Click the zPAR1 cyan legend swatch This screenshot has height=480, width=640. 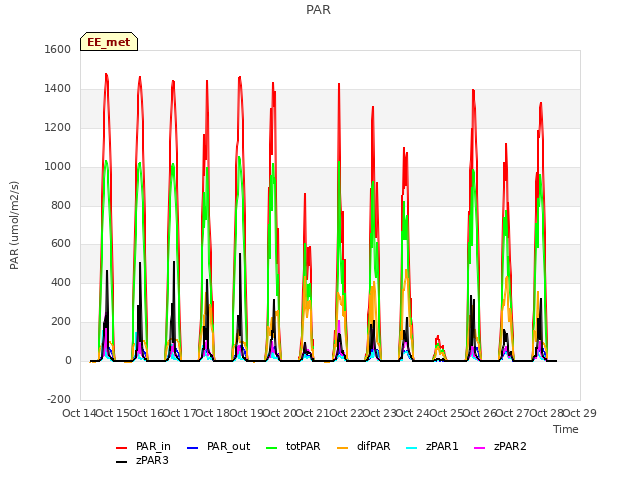coord(412,448)
